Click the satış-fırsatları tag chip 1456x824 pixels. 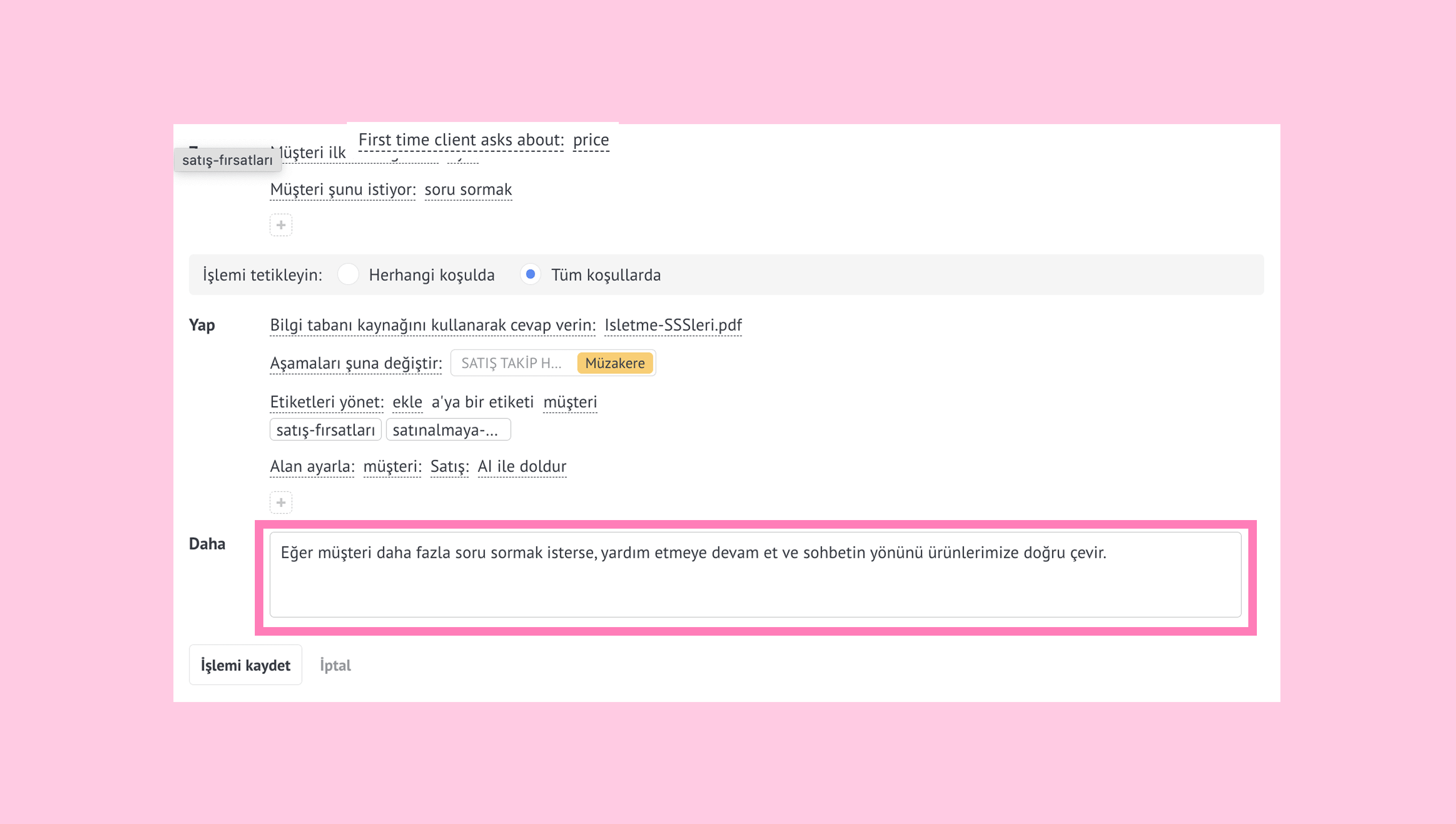pos(325,430)
